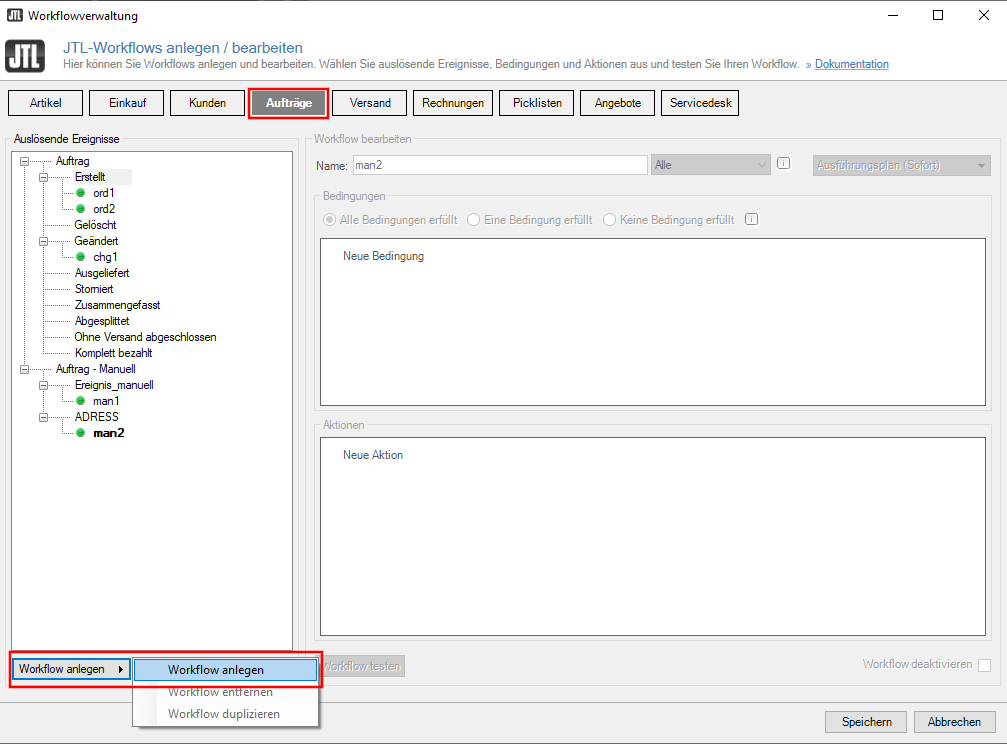
Task: Select Ausgeliefert event in tree
Action: (x=101, y=273)
